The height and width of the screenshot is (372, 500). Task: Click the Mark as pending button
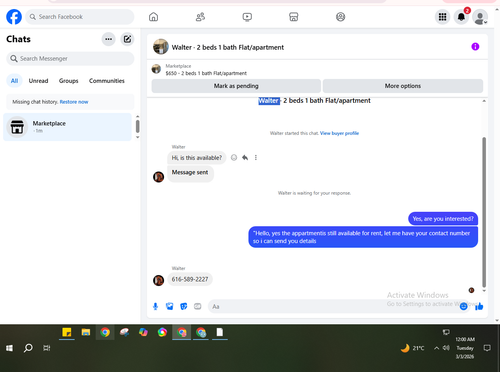point(236,86)
